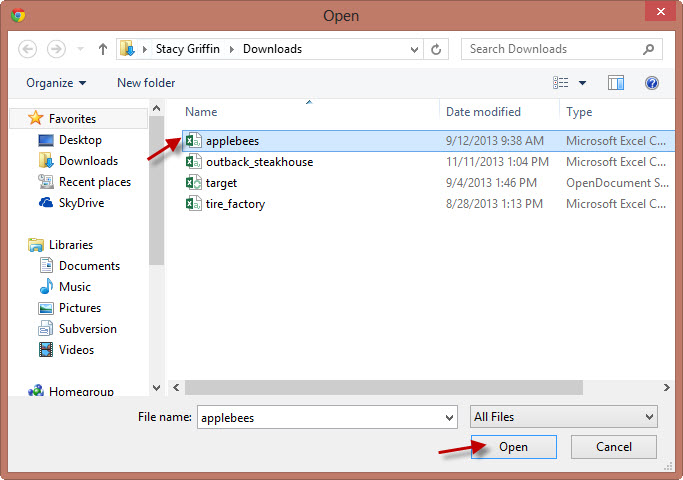This screenshot has width=683, height=480.
Task: Open the Subversion library
Action: [88, 328]
